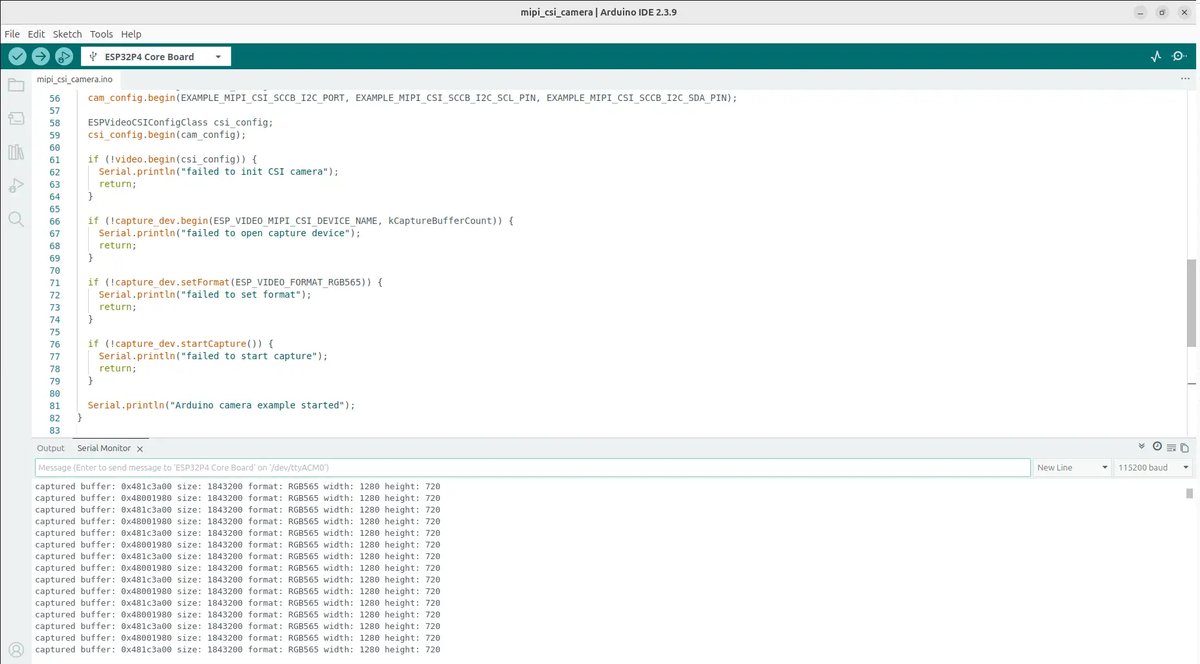Click the "failed to set format" string
Screen dimensions: 1200x664
(240, 295)
